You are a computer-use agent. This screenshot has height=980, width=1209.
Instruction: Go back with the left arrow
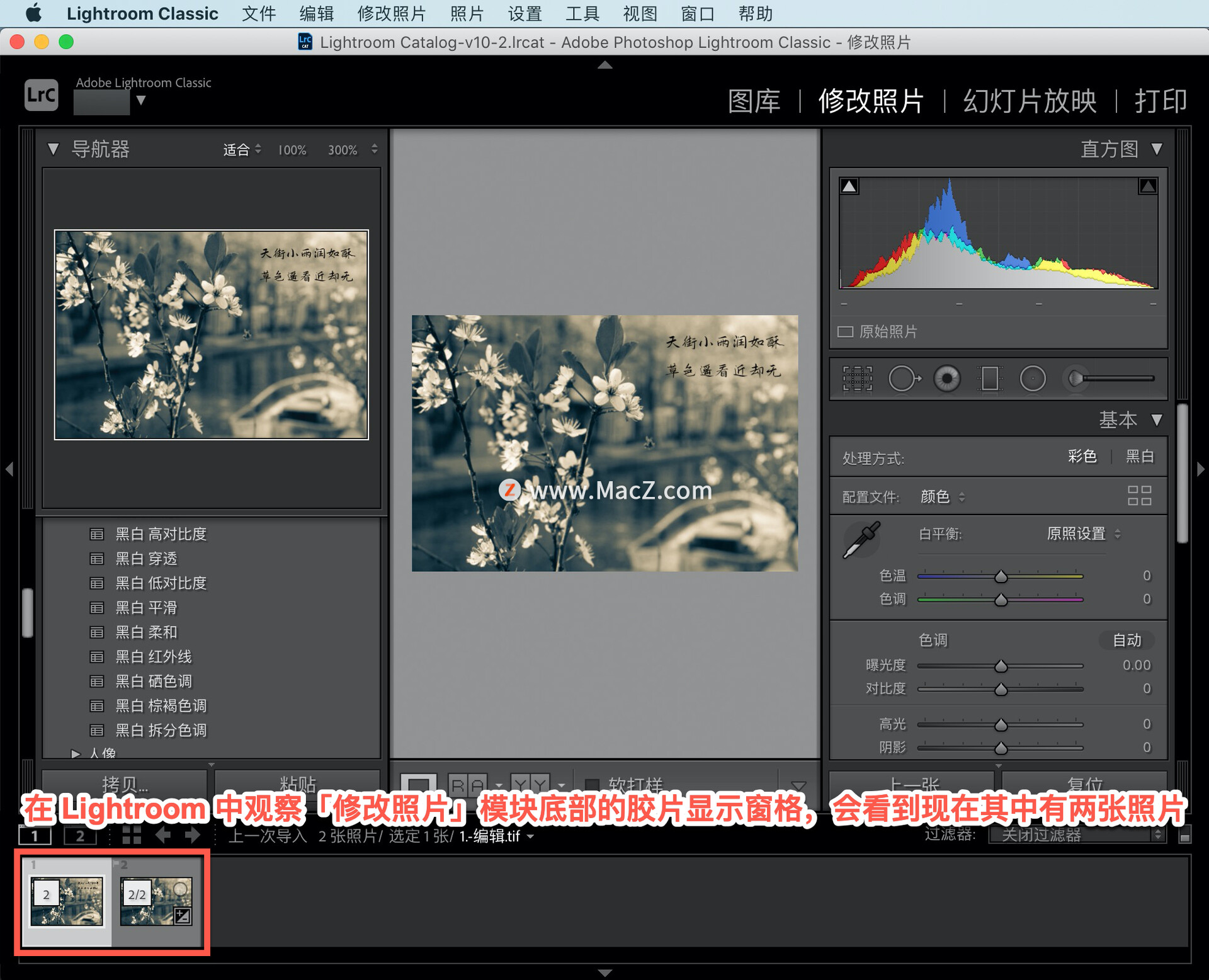pyautogui.click(x=163, y=835)
